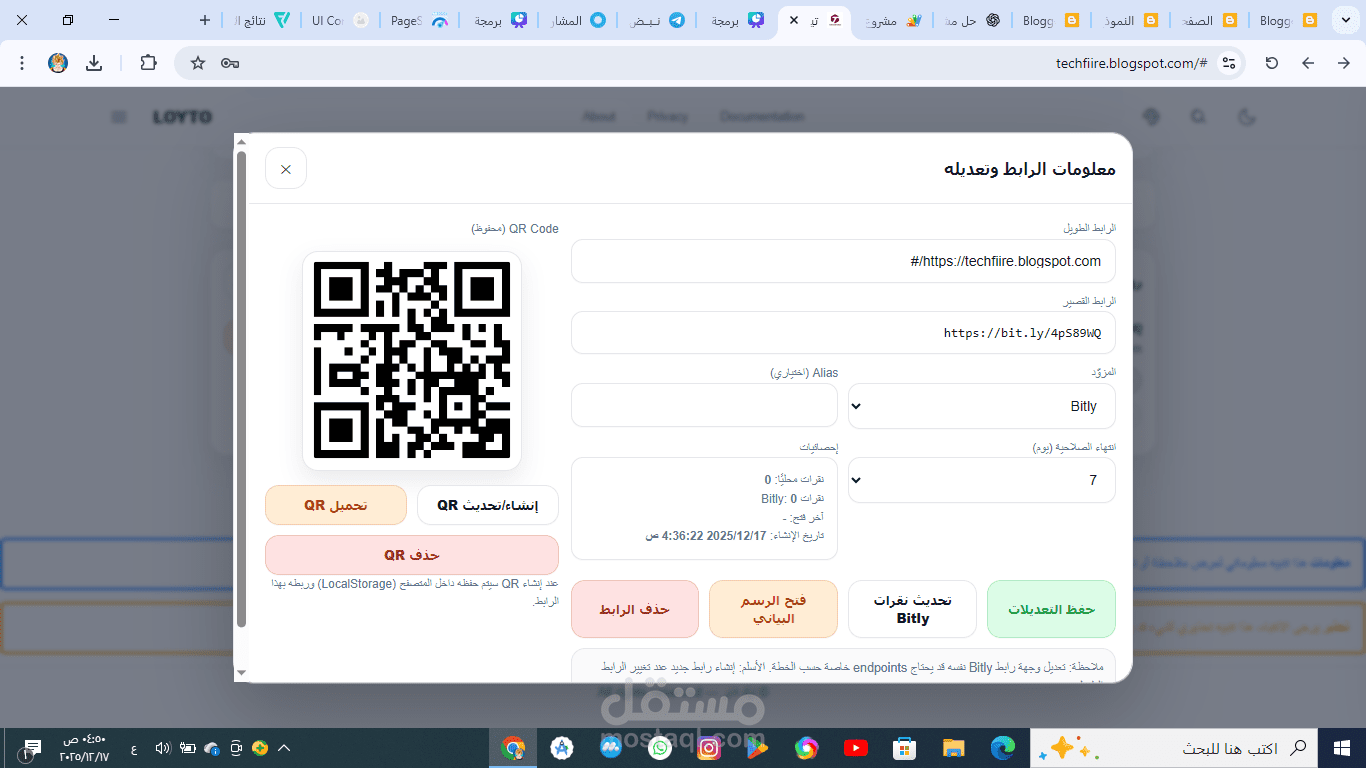Viewport: 1366px width, 768px height.
Task: Open volume control in system tray
Action: tap(163, 748)
